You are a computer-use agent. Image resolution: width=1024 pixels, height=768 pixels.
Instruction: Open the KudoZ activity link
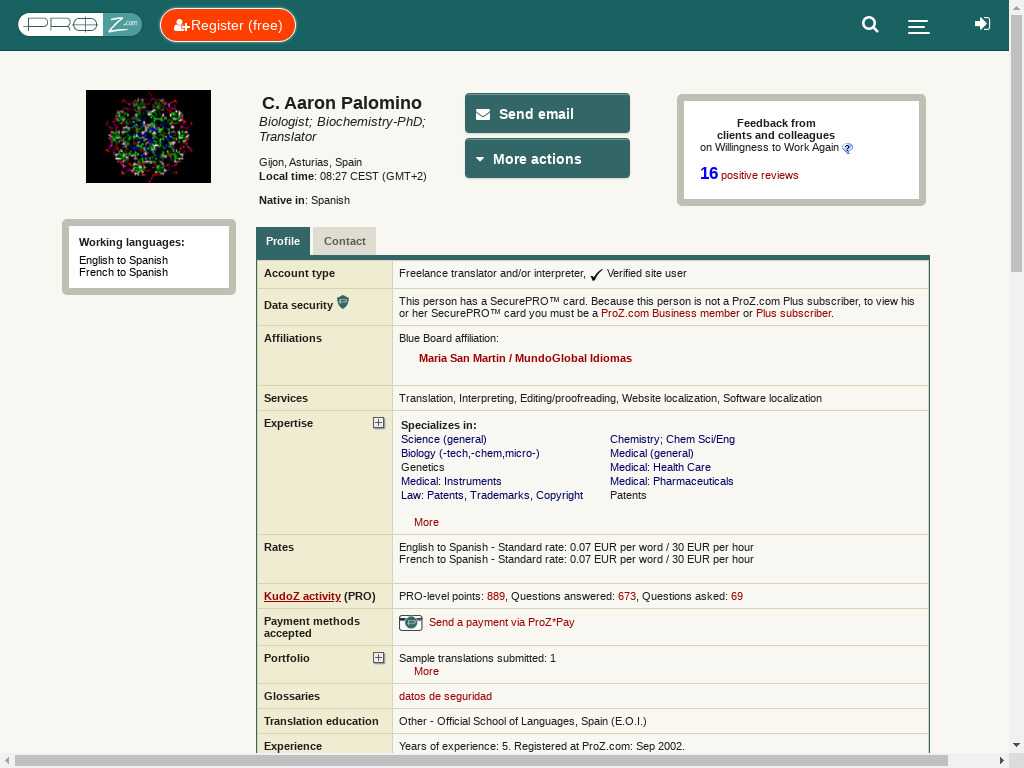pos(302,596)
